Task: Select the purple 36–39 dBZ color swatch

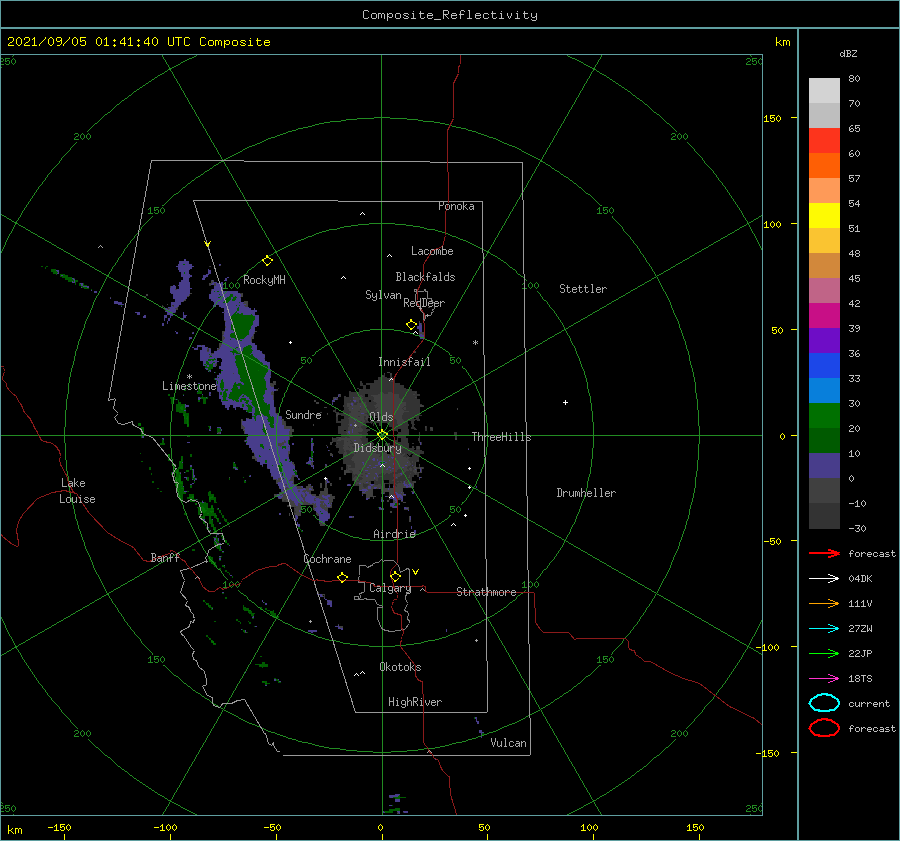Action: pyautogui.click(x=824, y=340)
